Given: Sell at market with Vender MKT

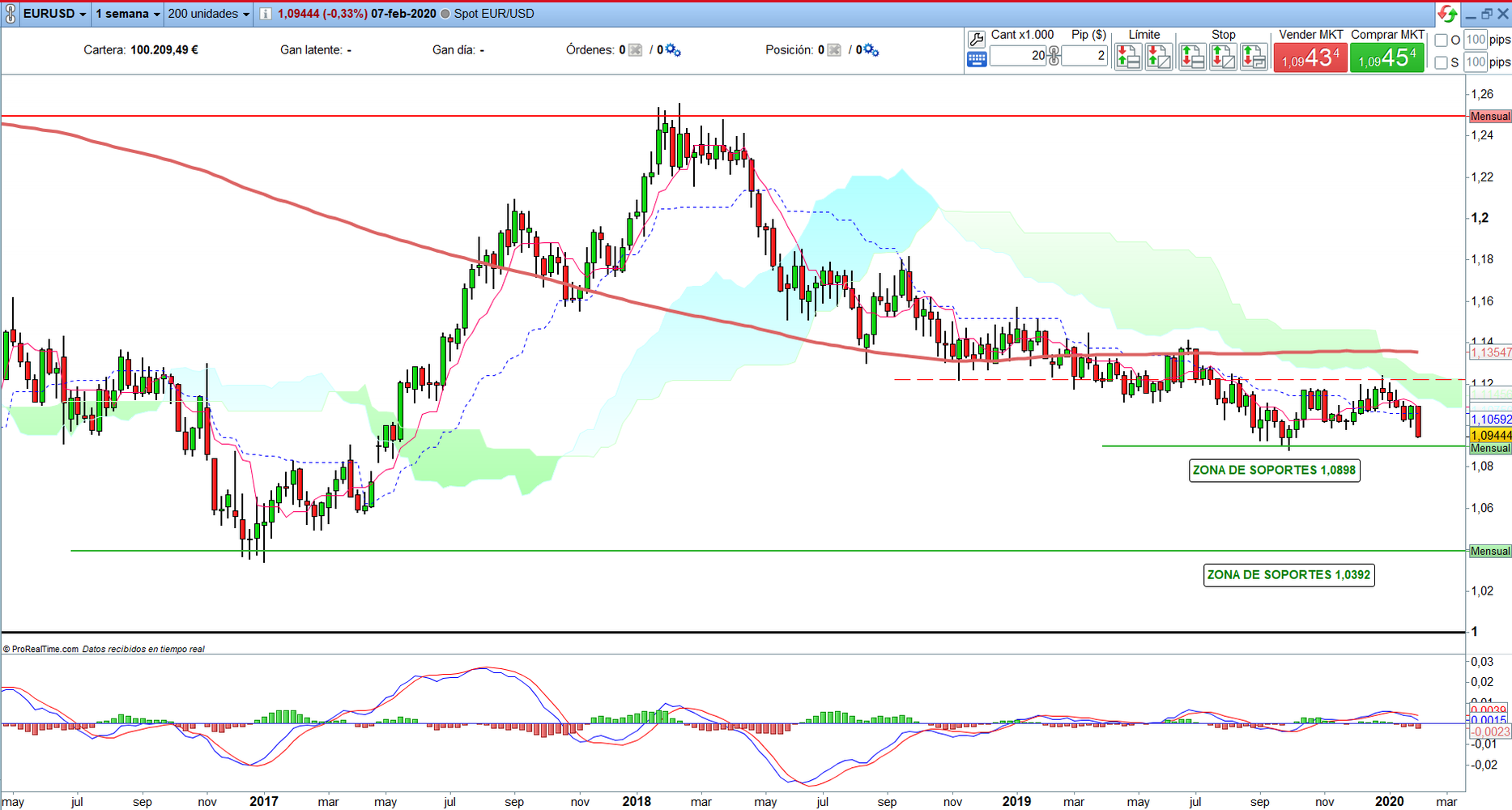Looking at the screenshot, I should click(1310, 58).
